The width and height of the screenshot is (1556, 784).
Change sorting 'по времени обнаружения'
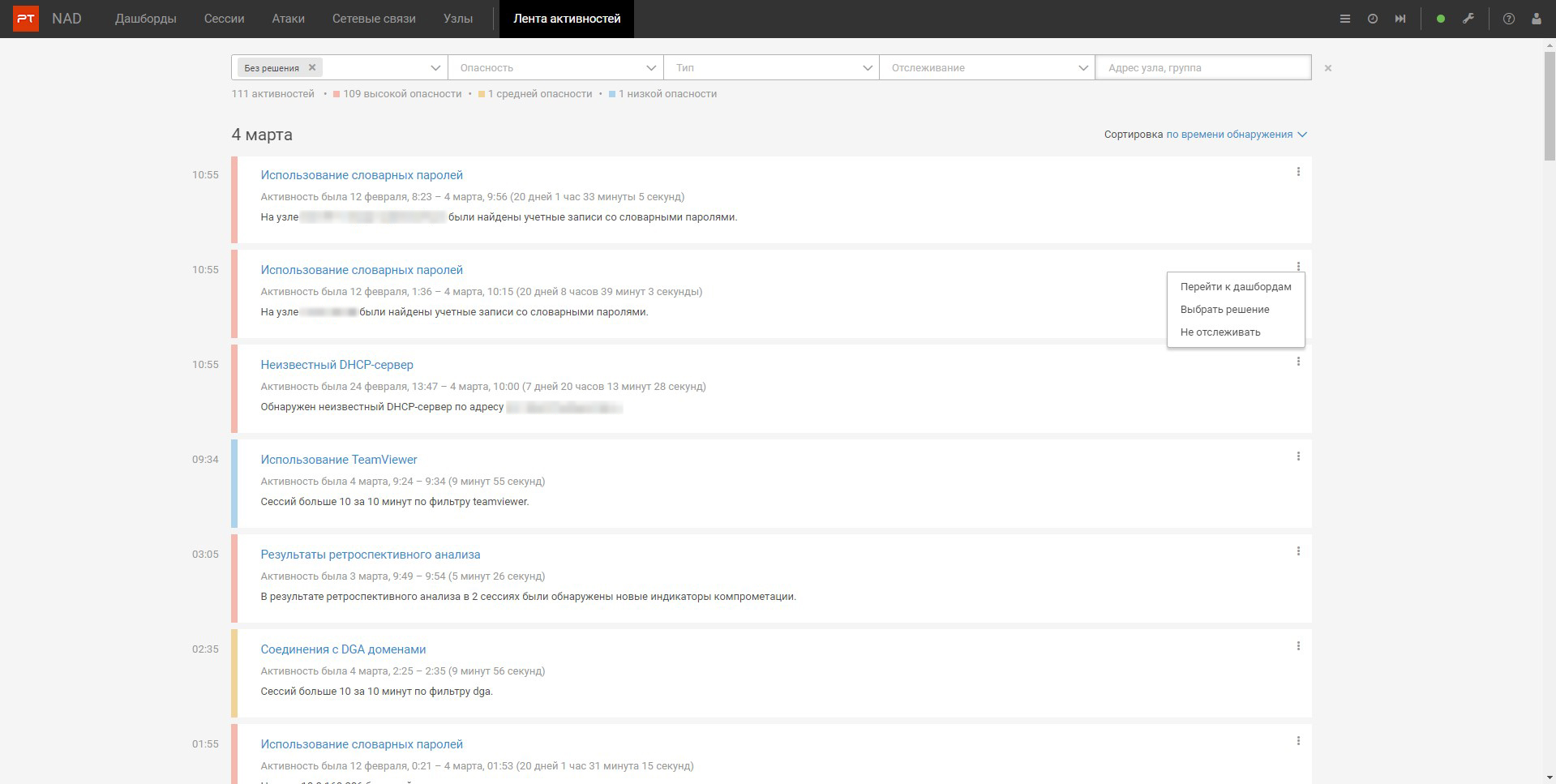coord(1236,135)
